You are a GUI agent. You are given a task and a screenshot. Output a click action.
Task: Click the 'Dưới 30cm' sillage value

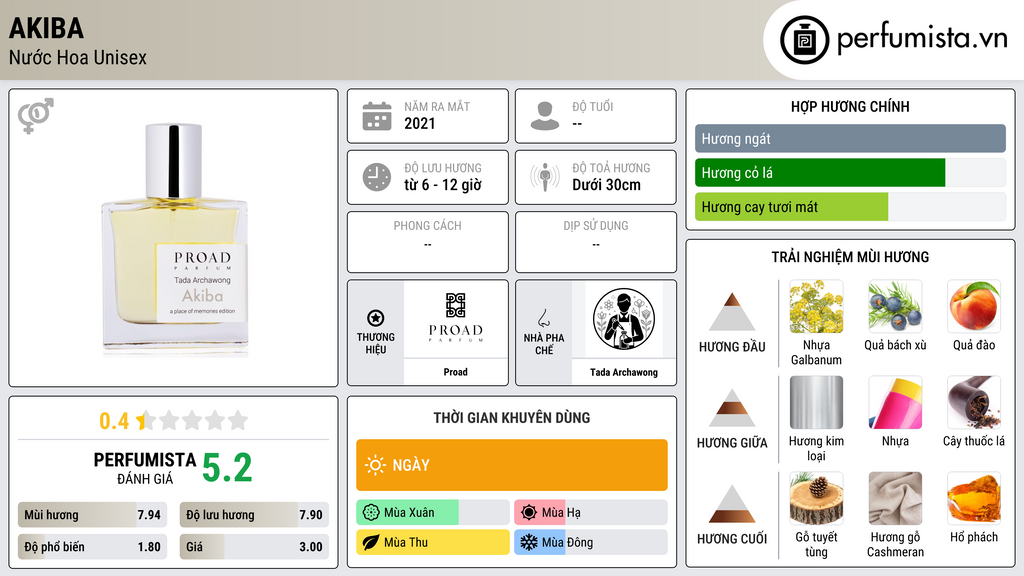pos(607,185)
